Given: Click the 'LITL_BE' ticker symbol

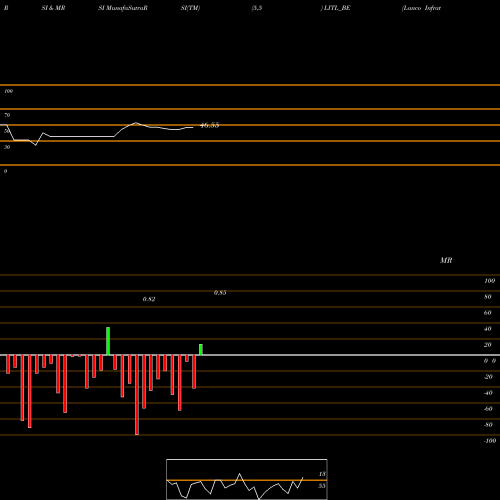Looking at the screenshot, I should click(x=336, y=8).
